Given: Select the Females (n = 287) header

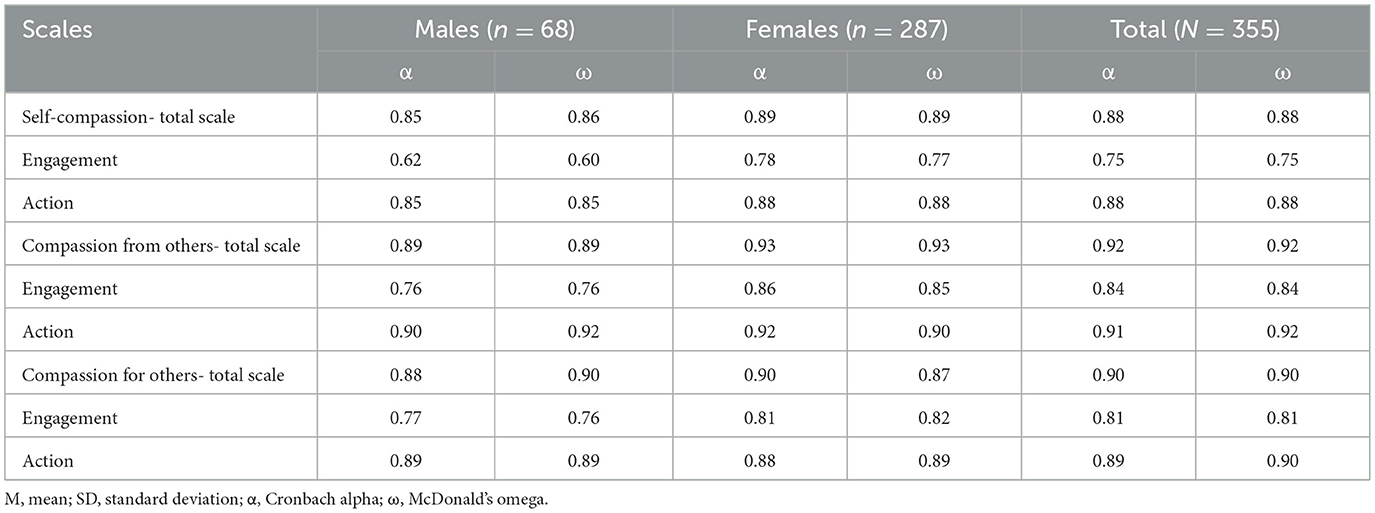Looking at the screenshot, I should tap(846, 29).
